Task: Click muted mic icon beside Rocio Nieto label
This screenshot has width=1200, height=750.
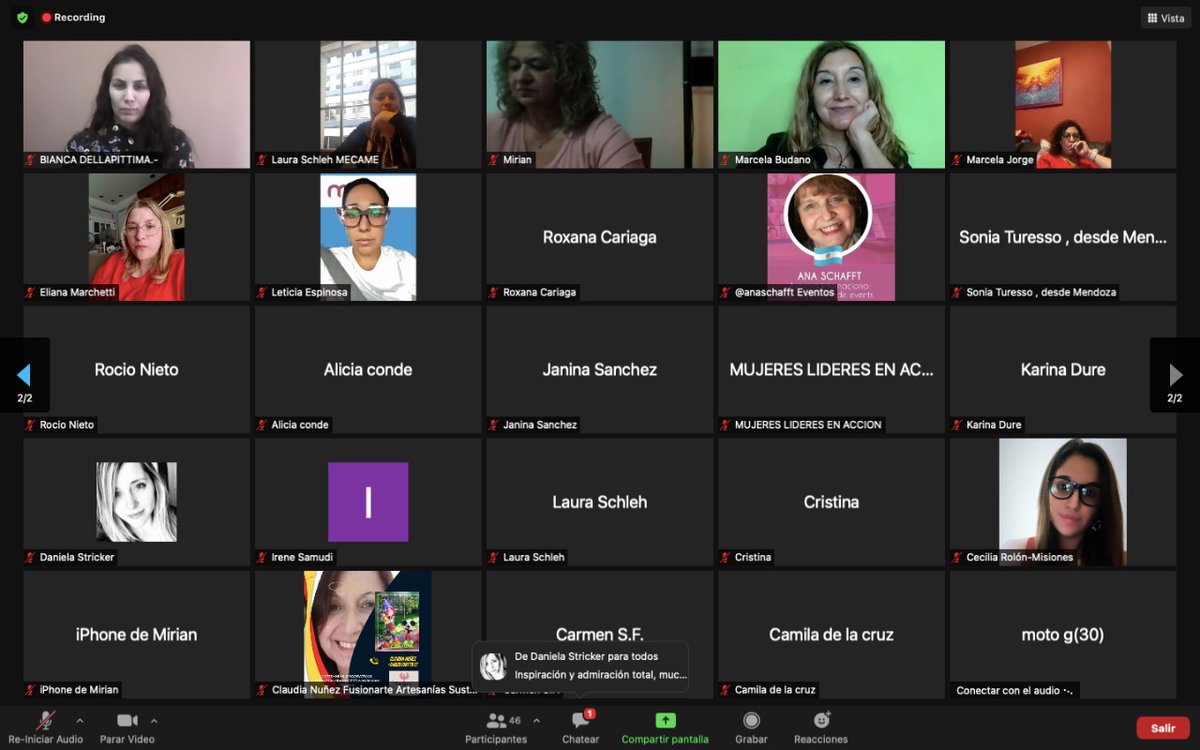Action: [31, 425]
